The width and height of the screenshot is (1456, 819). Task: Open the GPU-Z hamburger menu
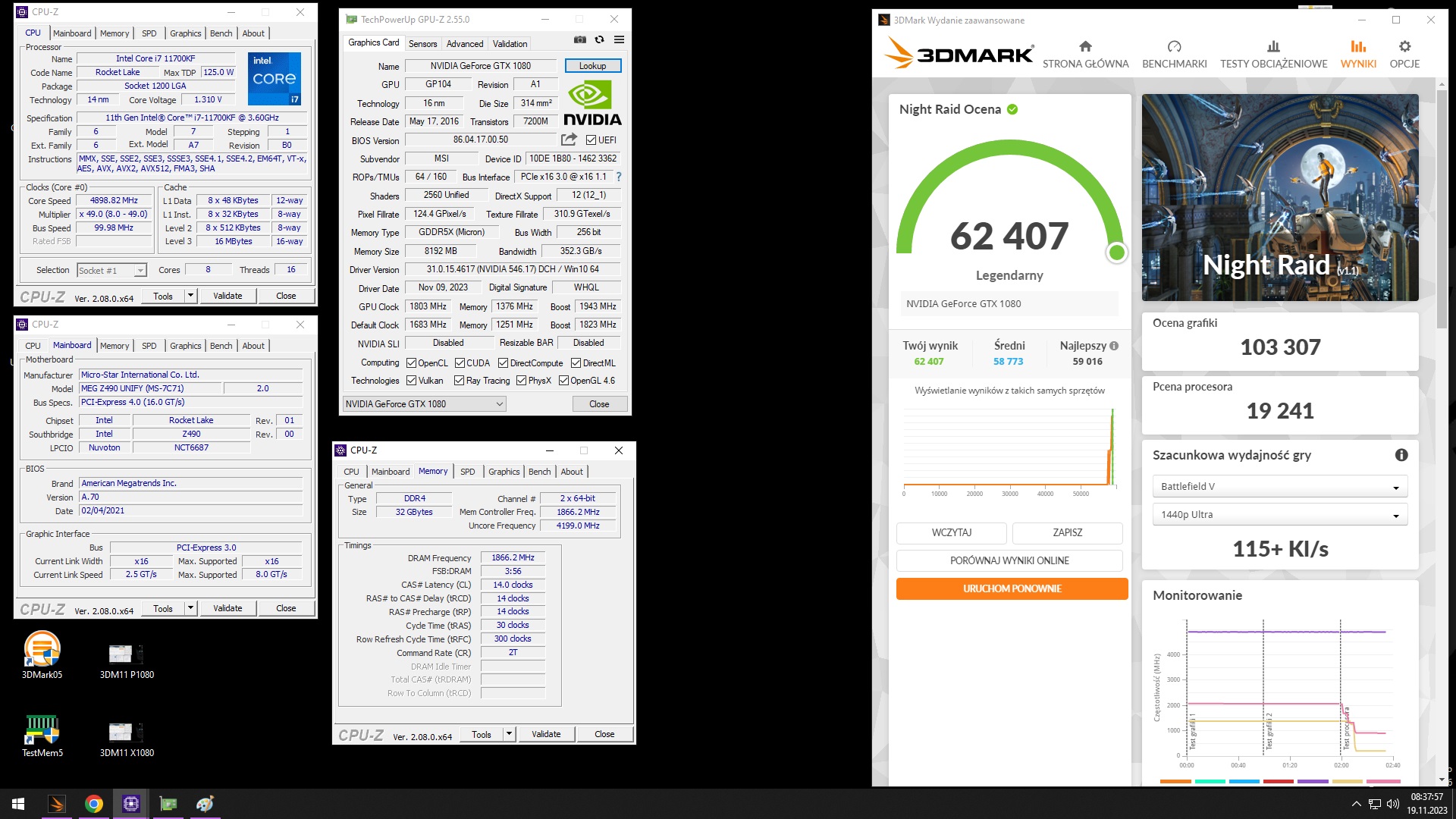(x=619, y=39)
